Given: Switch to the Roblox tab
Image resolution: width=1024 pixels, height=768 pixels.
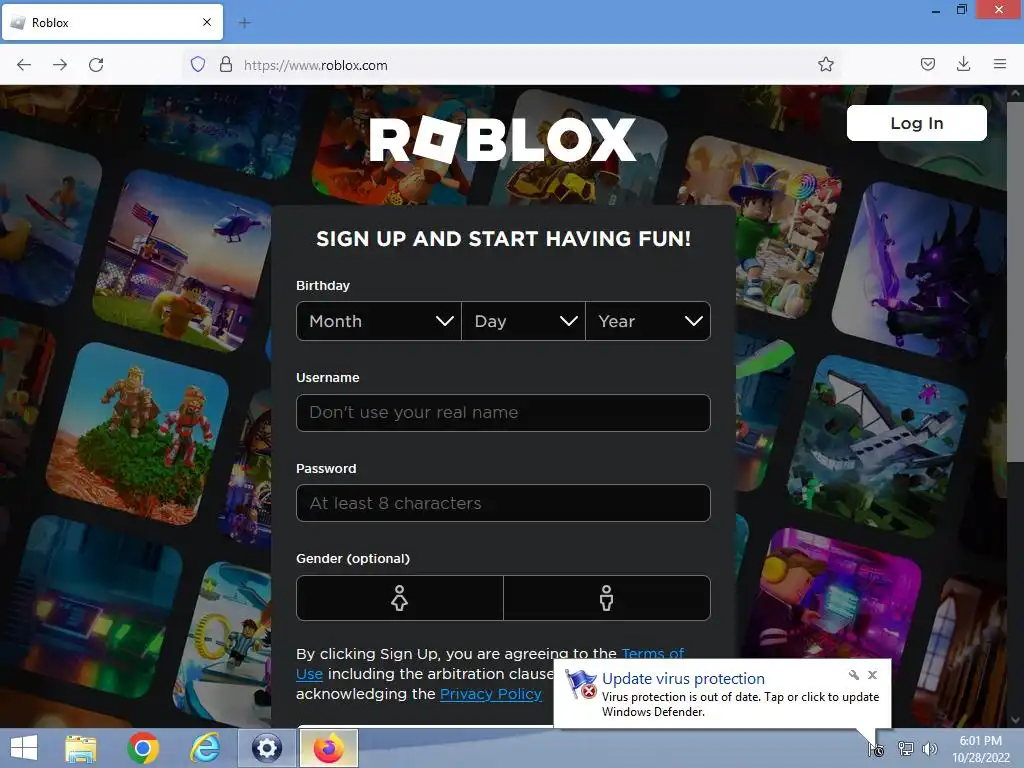Looking at the screenshot, I should [x=112, y=22].
